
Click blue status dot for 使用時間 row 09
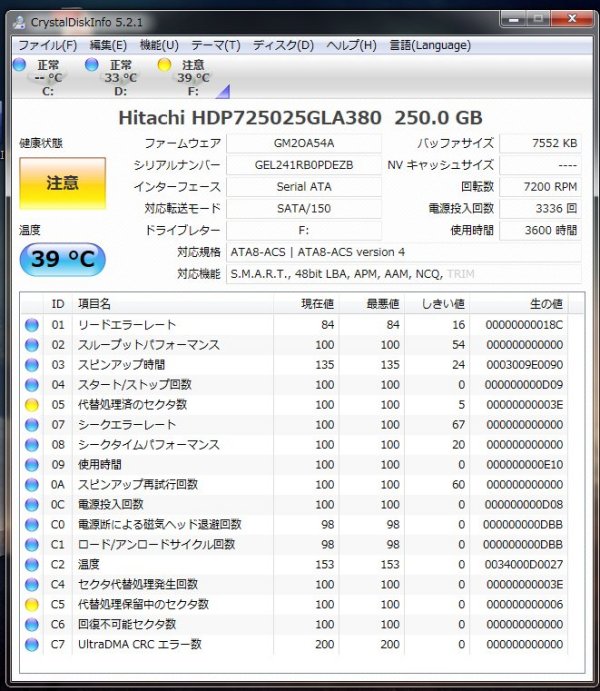click(x=32, y=465)
